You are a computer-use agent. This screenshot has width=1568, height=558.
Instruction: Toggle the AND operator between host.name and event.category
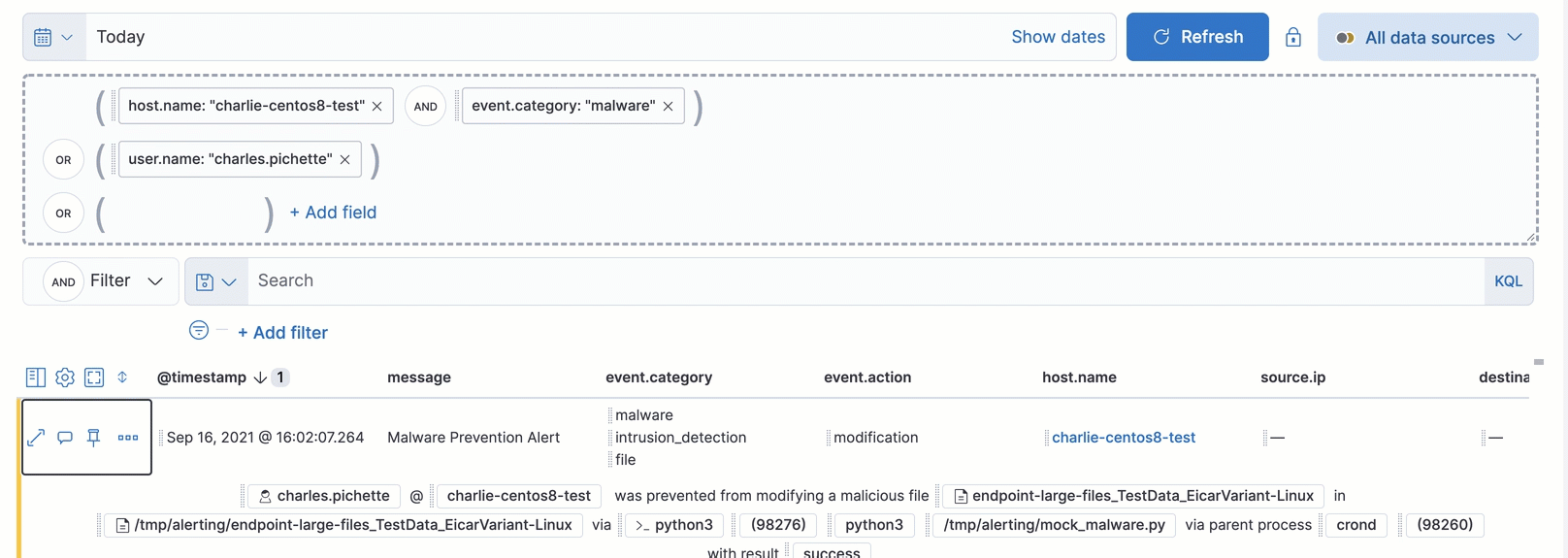tap(425, 107)
